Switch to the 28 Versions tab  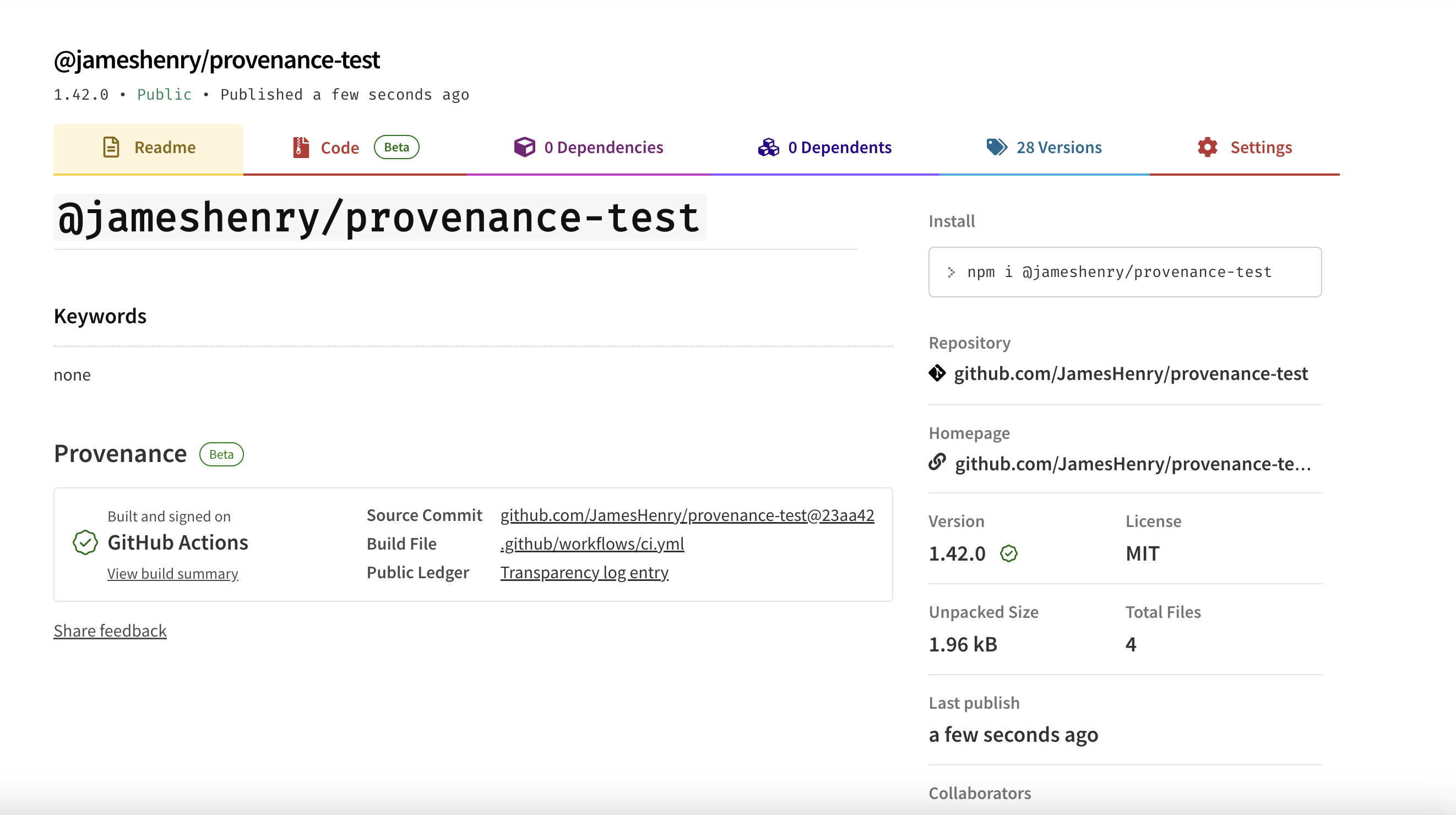click(x=1058, y=146)
